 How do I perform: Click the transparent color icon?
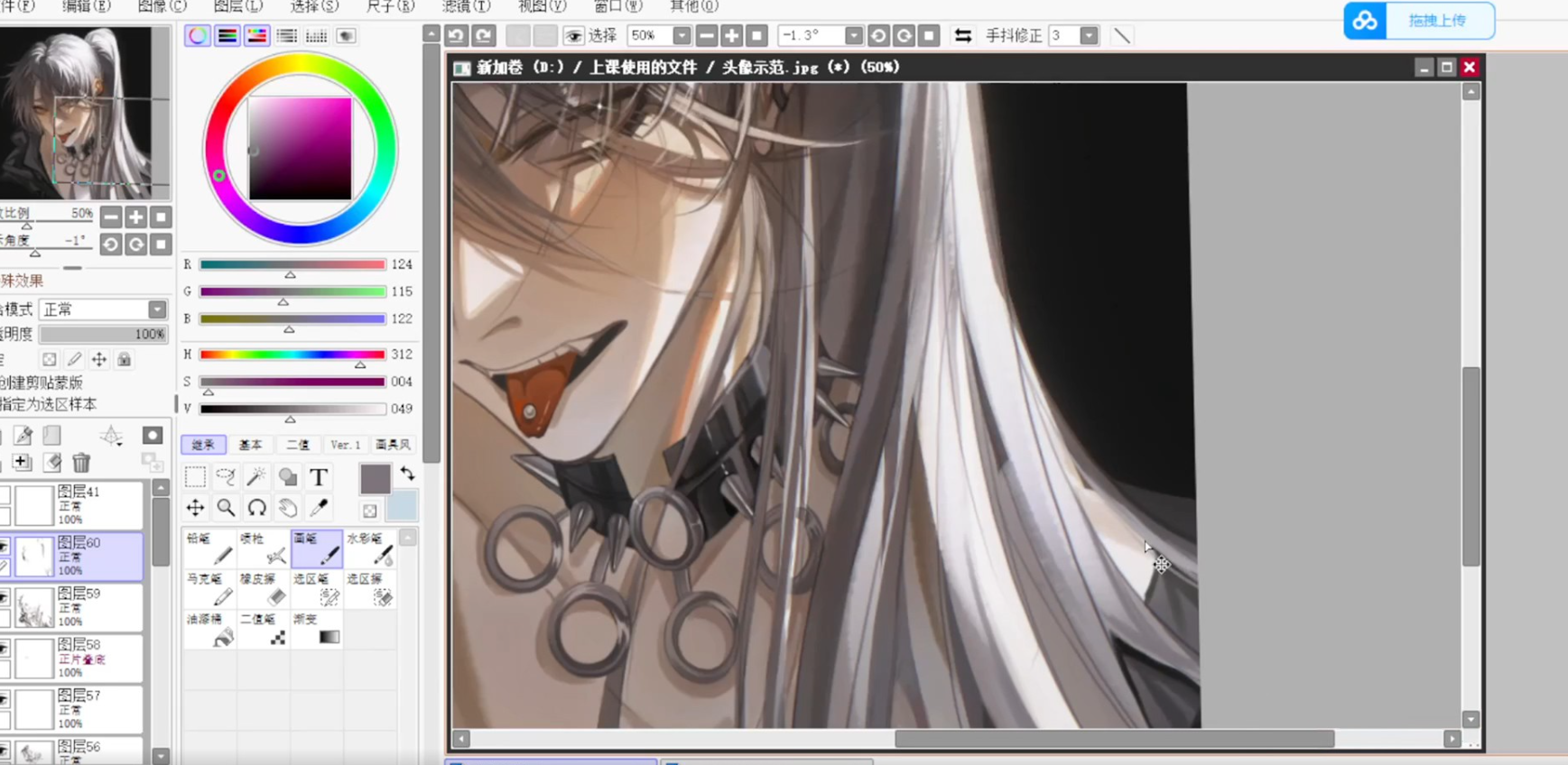370,512
